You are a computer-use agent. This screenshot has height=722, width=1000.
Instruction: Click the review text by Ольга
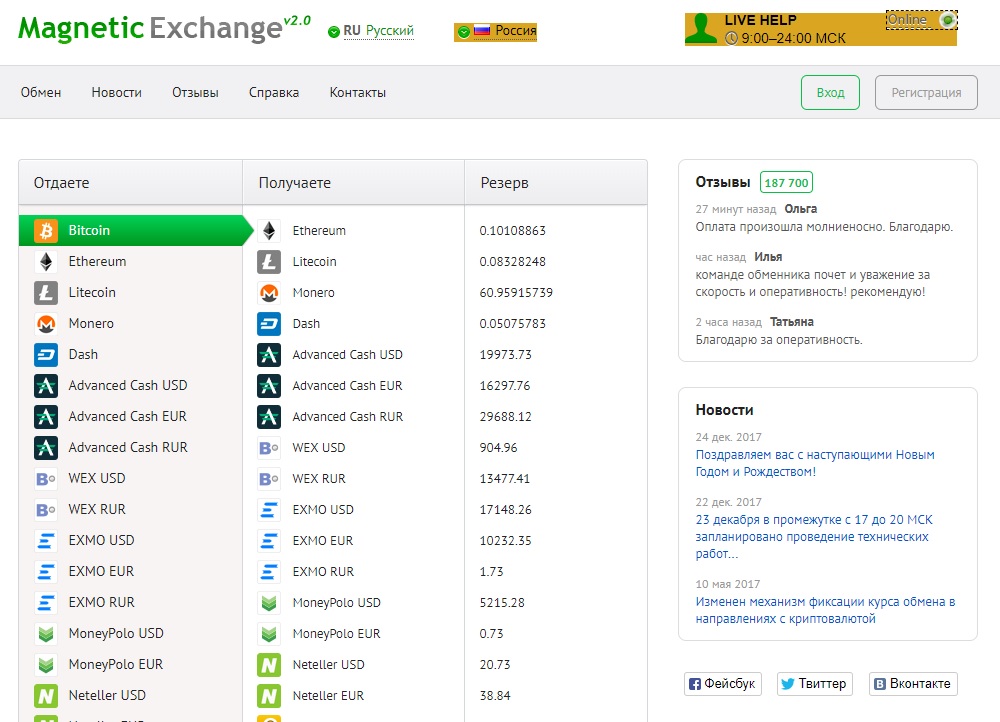tap(824, 227)
